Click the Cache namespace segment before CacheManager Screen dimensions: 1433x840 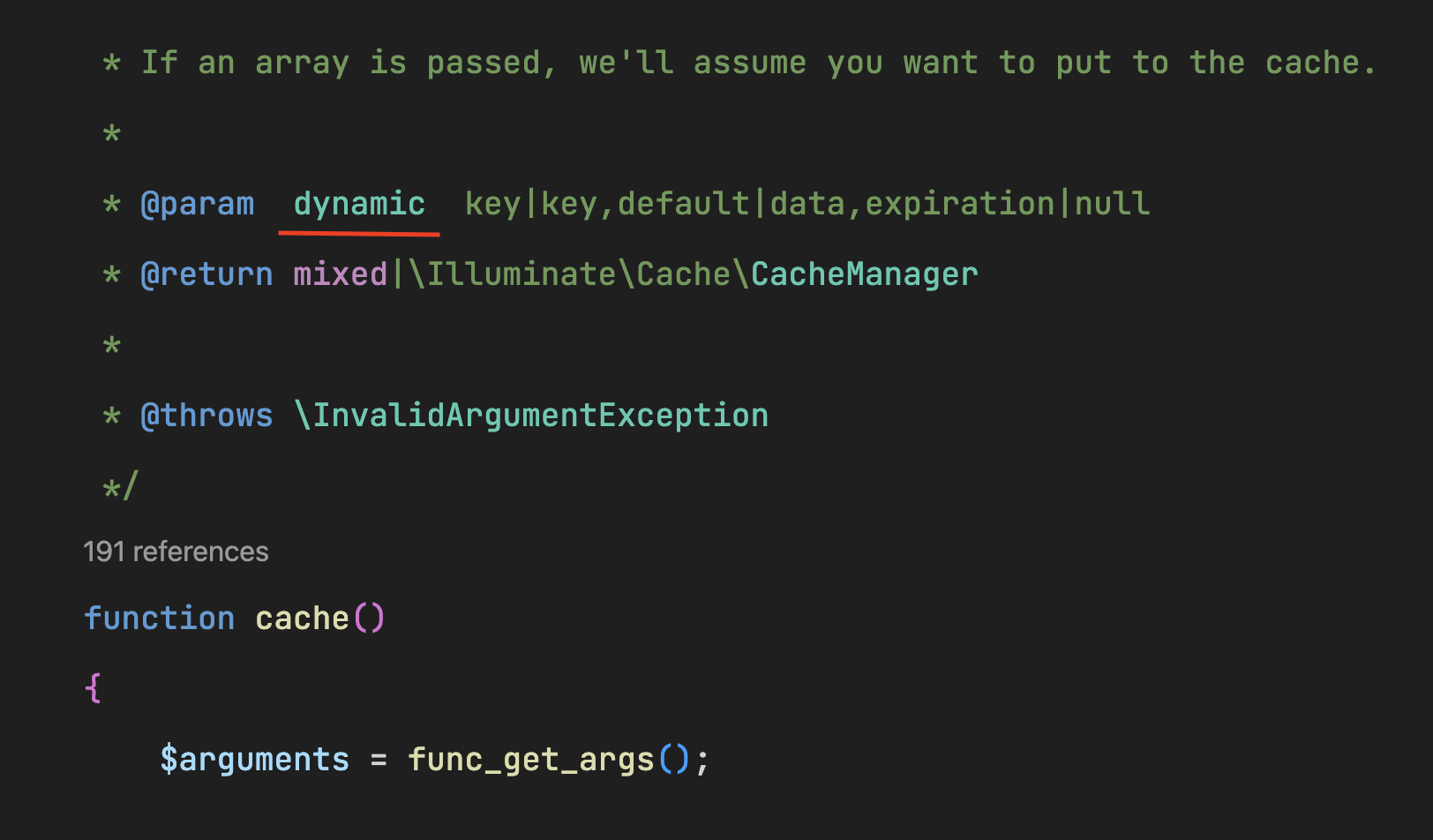pos(684,274)
